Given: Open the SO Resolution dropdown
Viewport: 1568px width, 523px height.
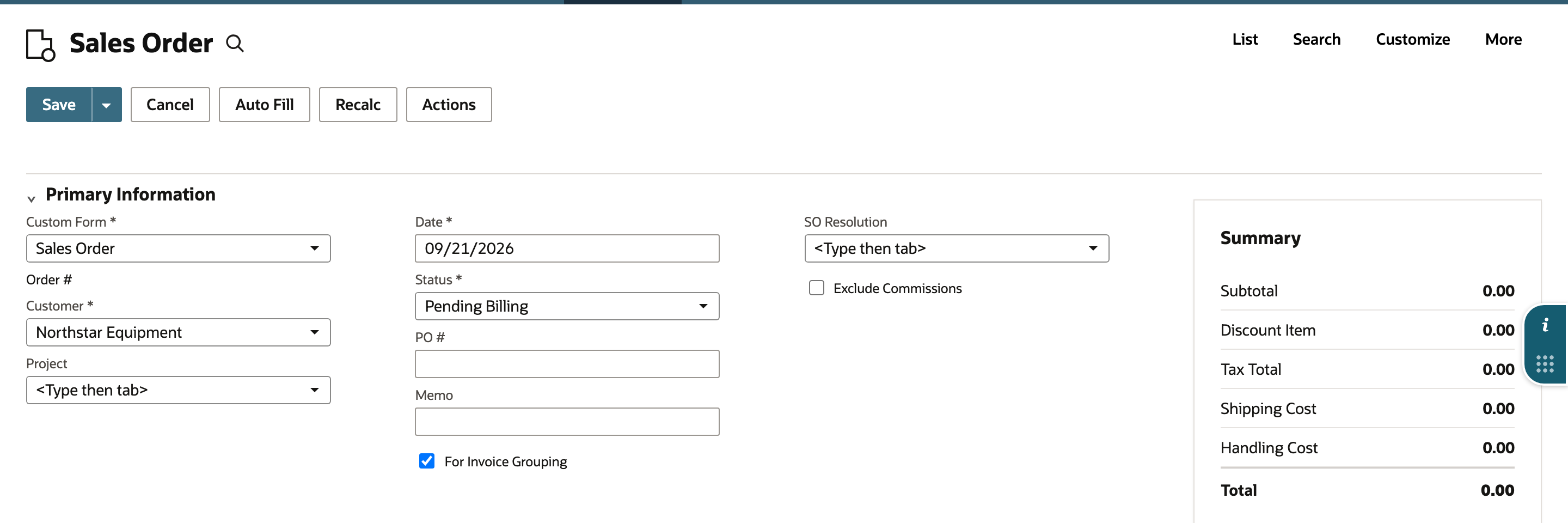Looking at the screenshot, I should (956, 248).
